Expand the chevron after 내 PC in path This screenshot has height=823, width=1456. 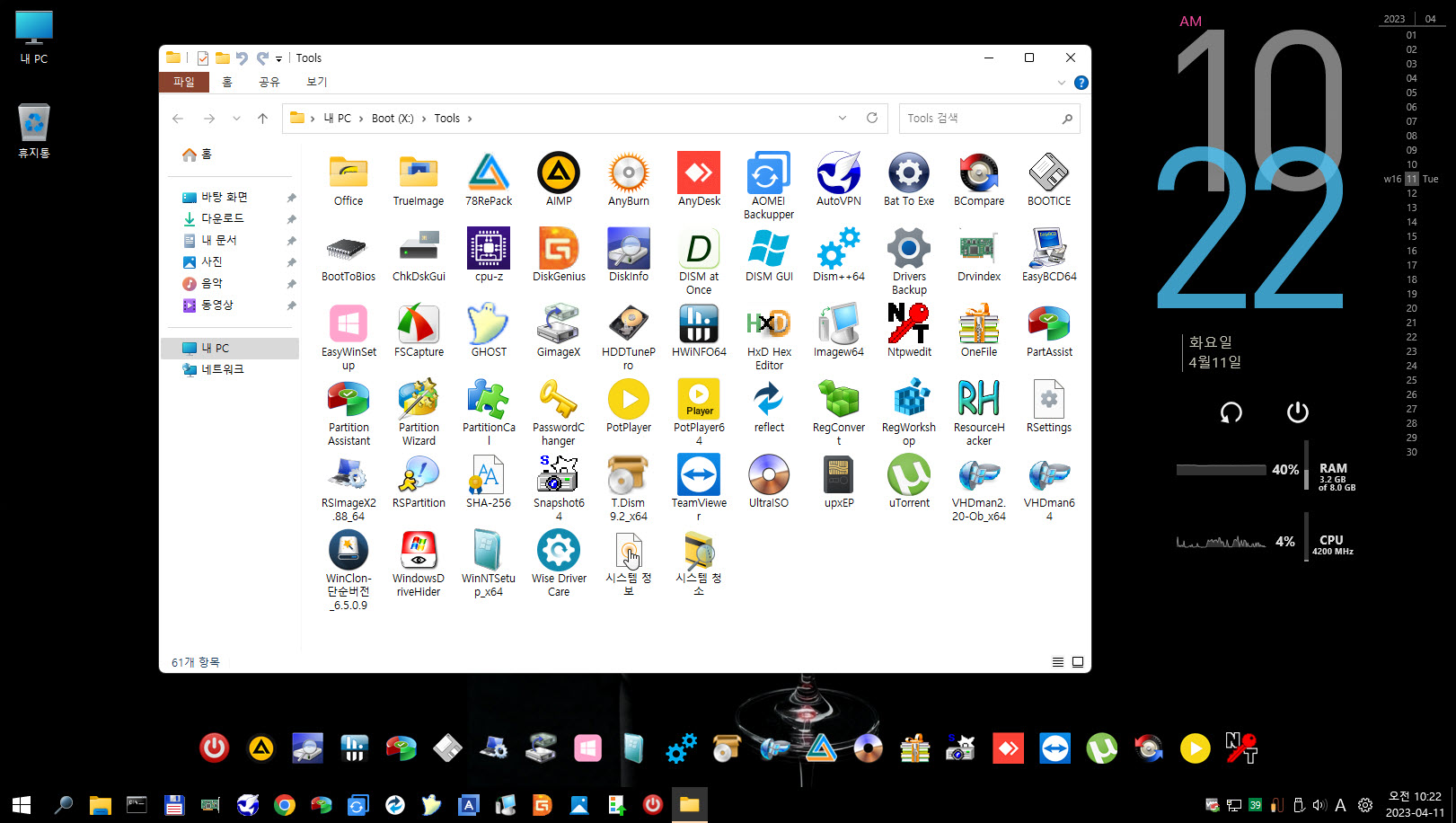click(x=362, y=119)
